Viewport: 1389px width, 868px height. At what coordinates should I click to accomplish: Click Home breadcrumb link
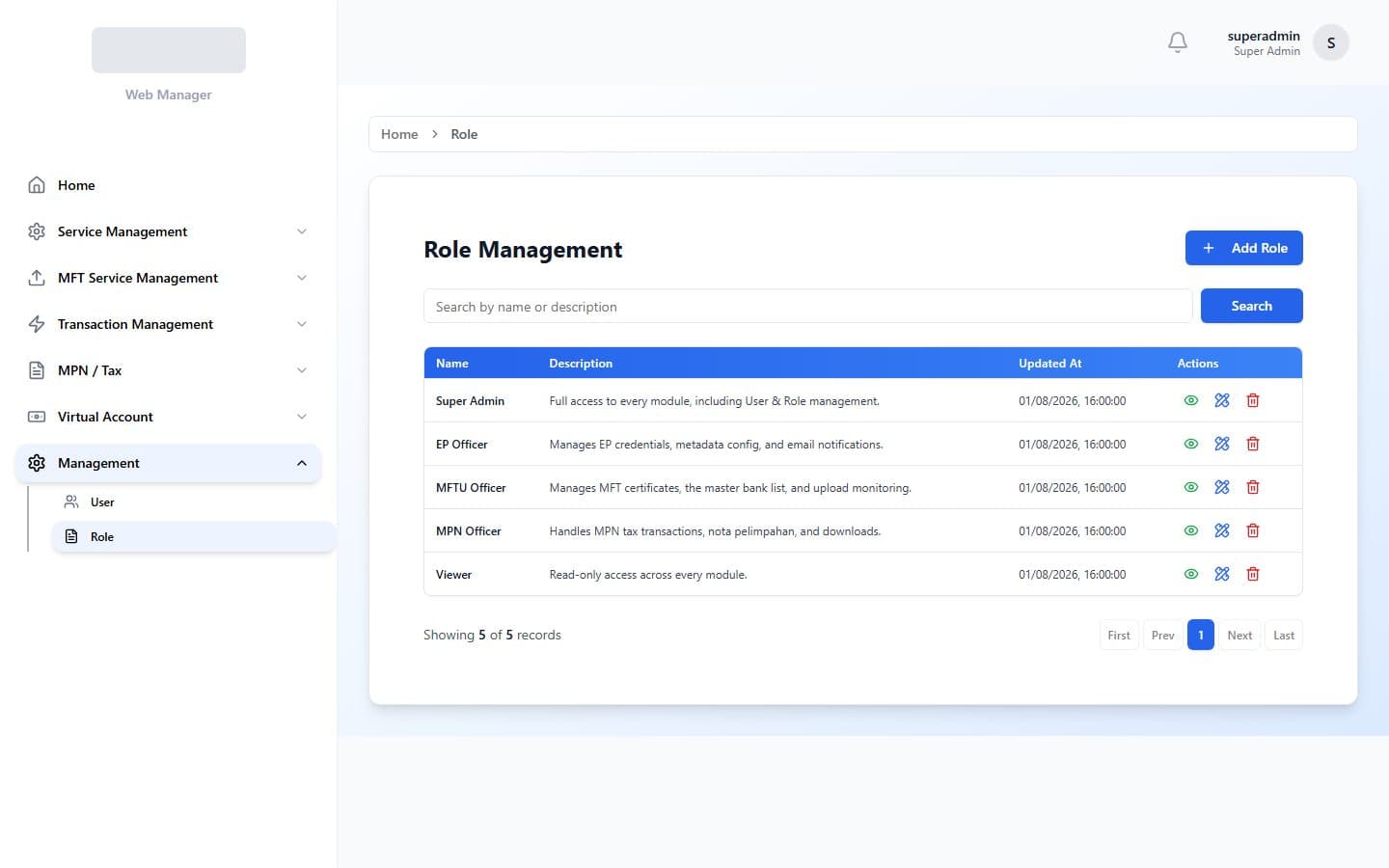399,134
